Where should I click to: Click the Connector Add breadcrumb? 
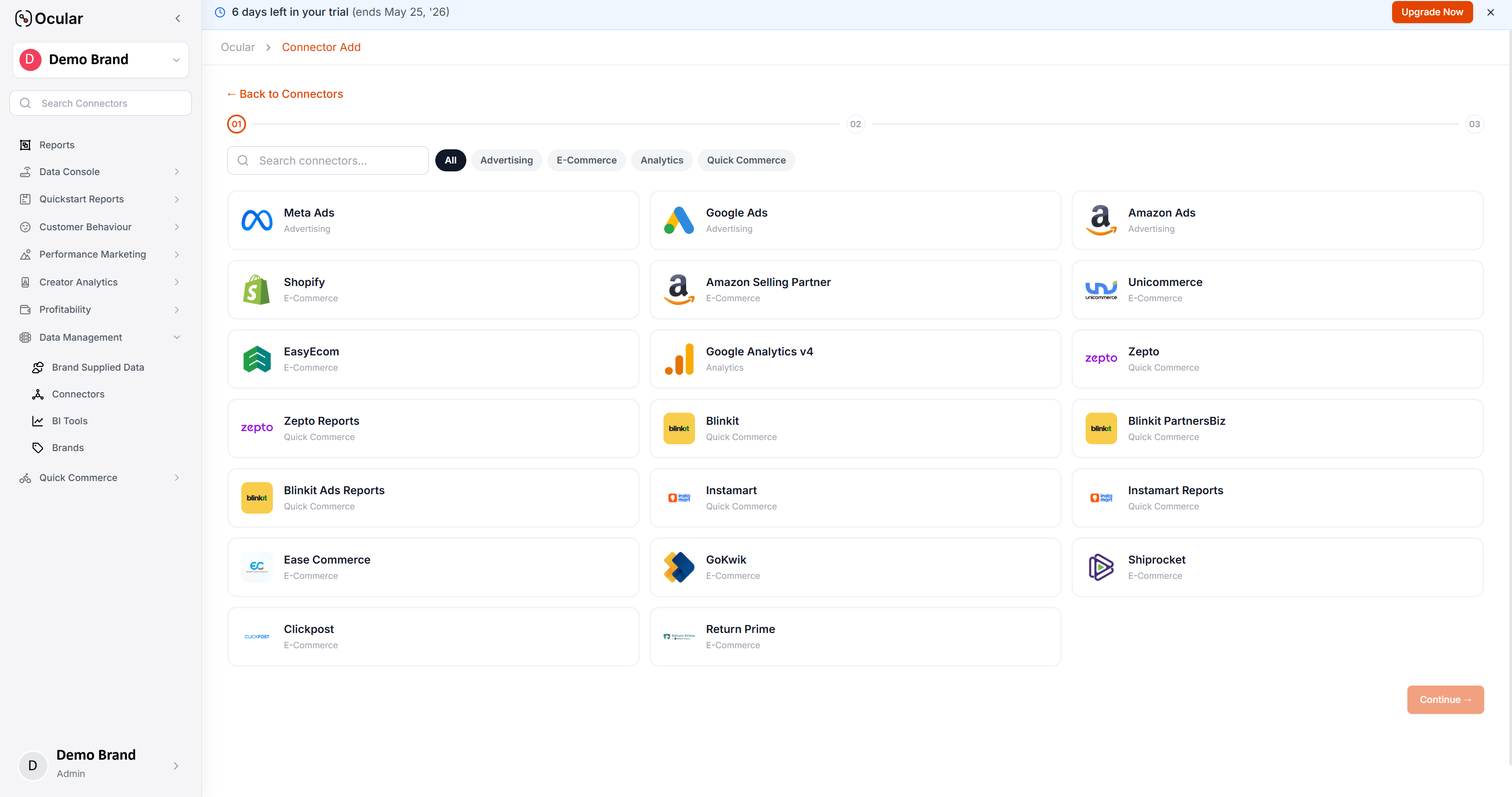(321, 47)
